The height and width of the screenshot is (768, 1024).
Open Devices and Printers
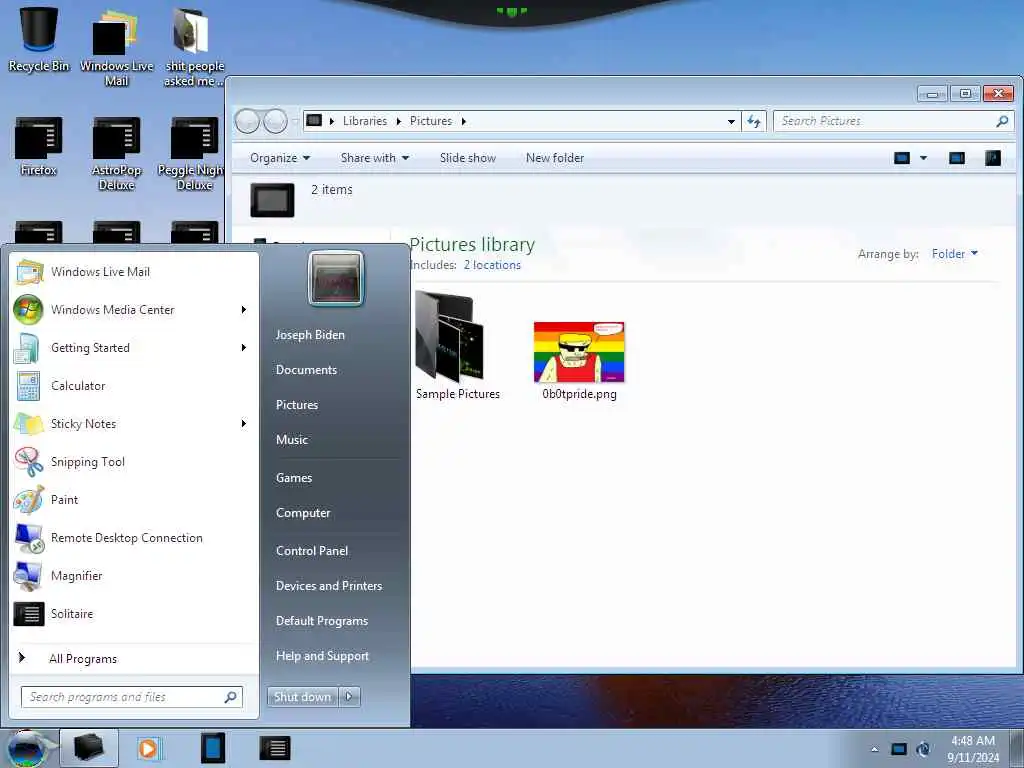click(329, 586)
